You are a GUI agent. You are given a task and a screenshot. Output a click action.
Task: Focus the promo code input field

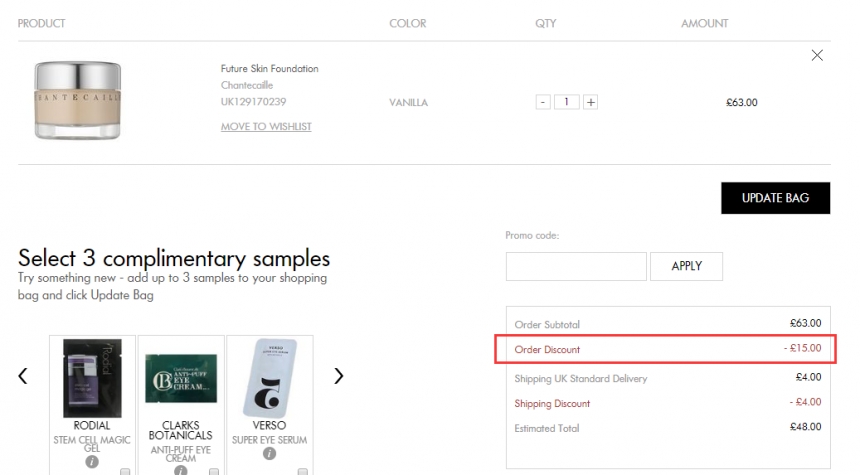[x=576, y=266]
